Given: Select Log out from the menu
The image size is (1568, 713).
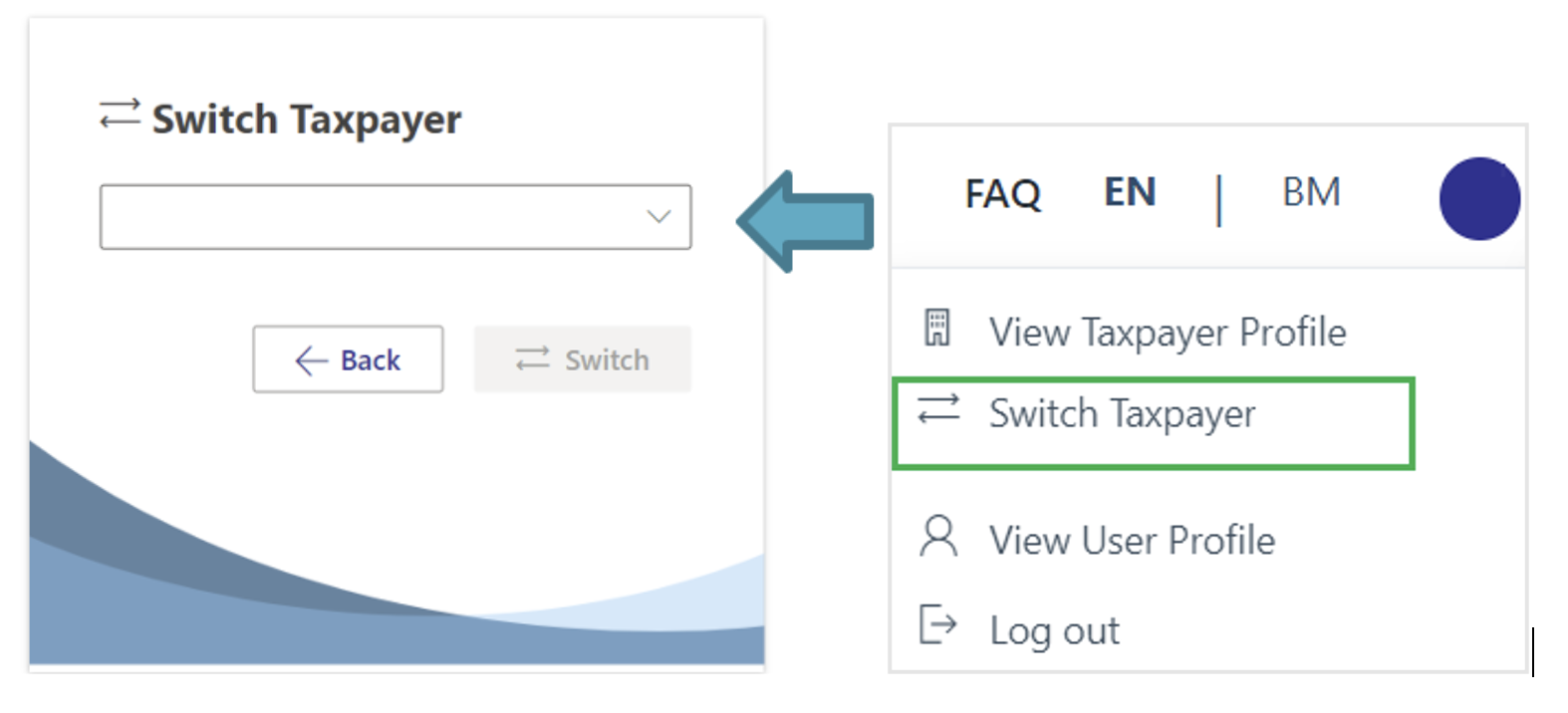Looking at the screenshot, I should pos(1054,631).
